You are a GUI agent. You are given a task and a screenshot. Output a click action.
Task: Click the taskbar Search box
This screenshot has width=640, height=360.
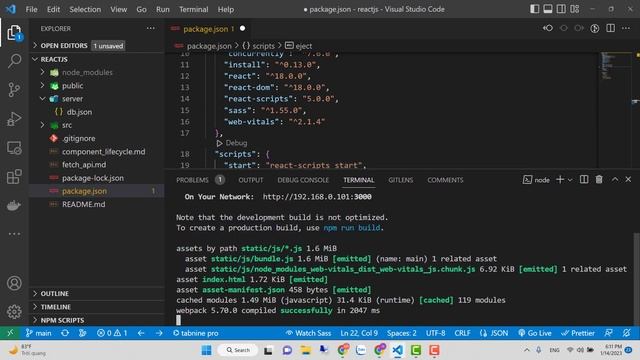point(238,350)
